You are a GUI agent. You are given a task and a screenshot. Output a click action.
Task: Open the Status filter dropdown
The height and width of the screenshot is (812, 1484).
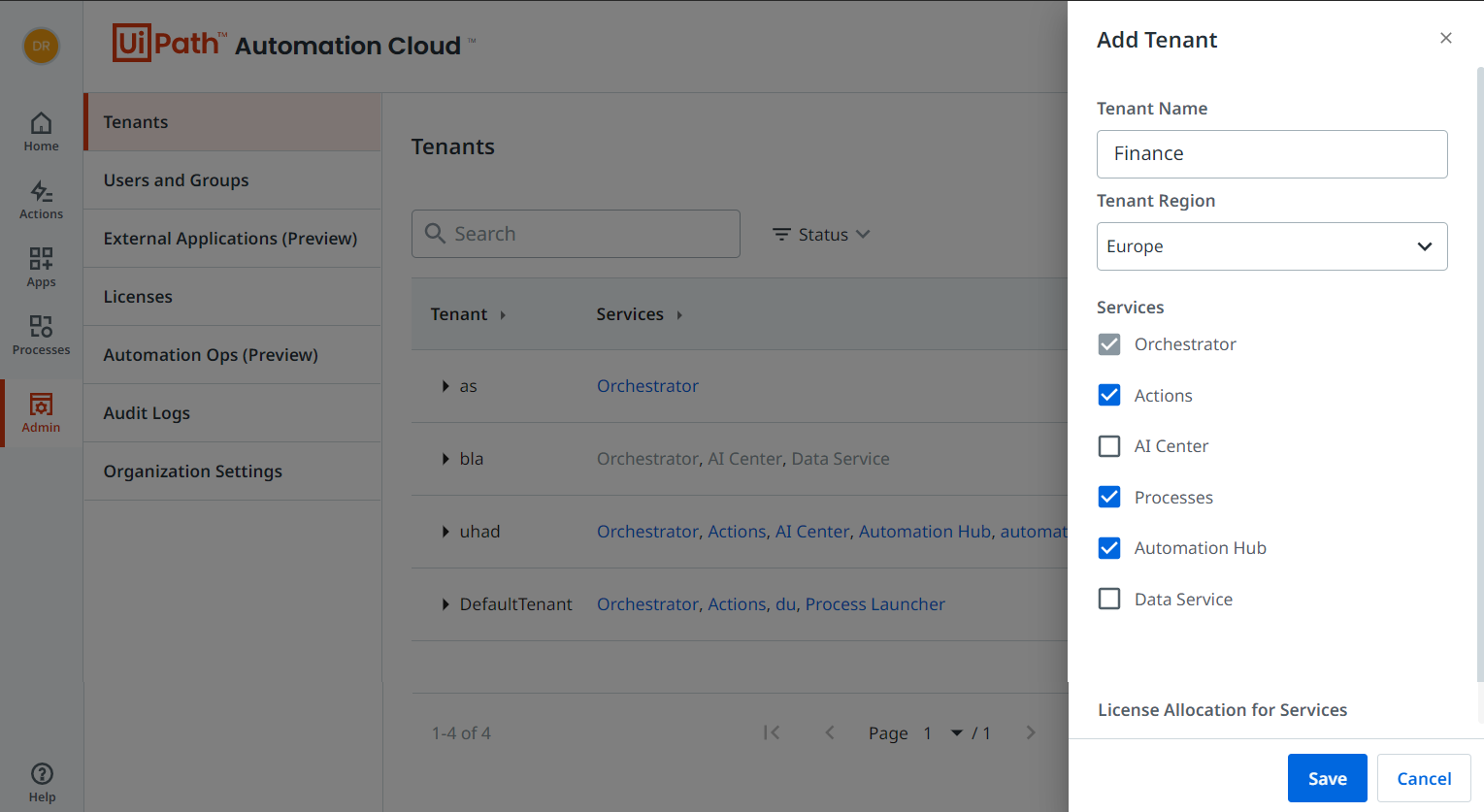tap(821, 234)
